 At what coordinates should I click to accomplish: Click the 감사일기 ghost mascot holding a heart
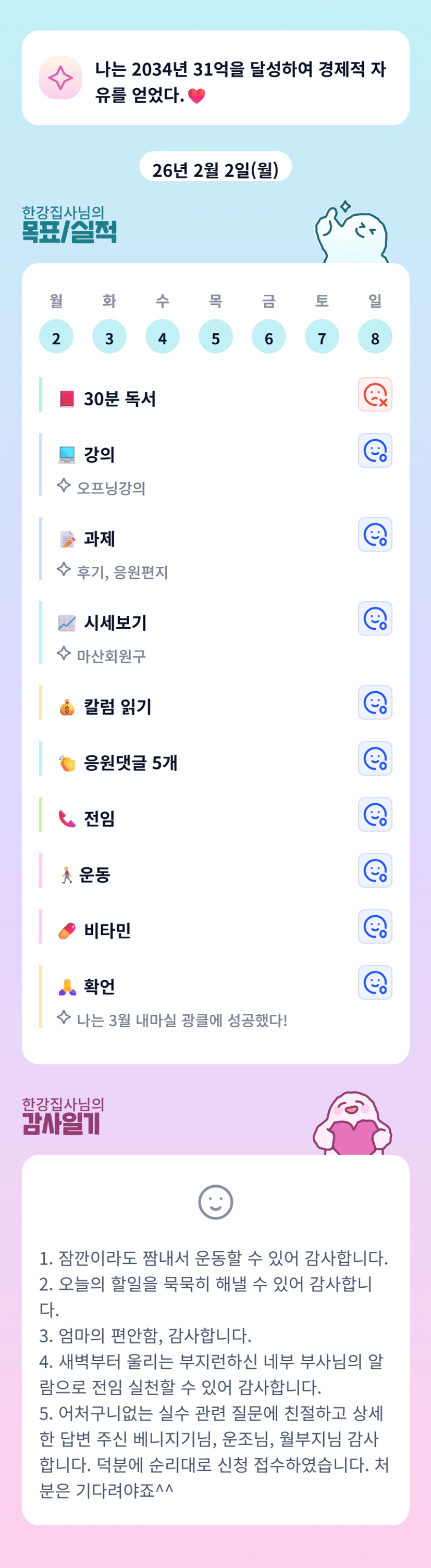[x=352, y=1124]
